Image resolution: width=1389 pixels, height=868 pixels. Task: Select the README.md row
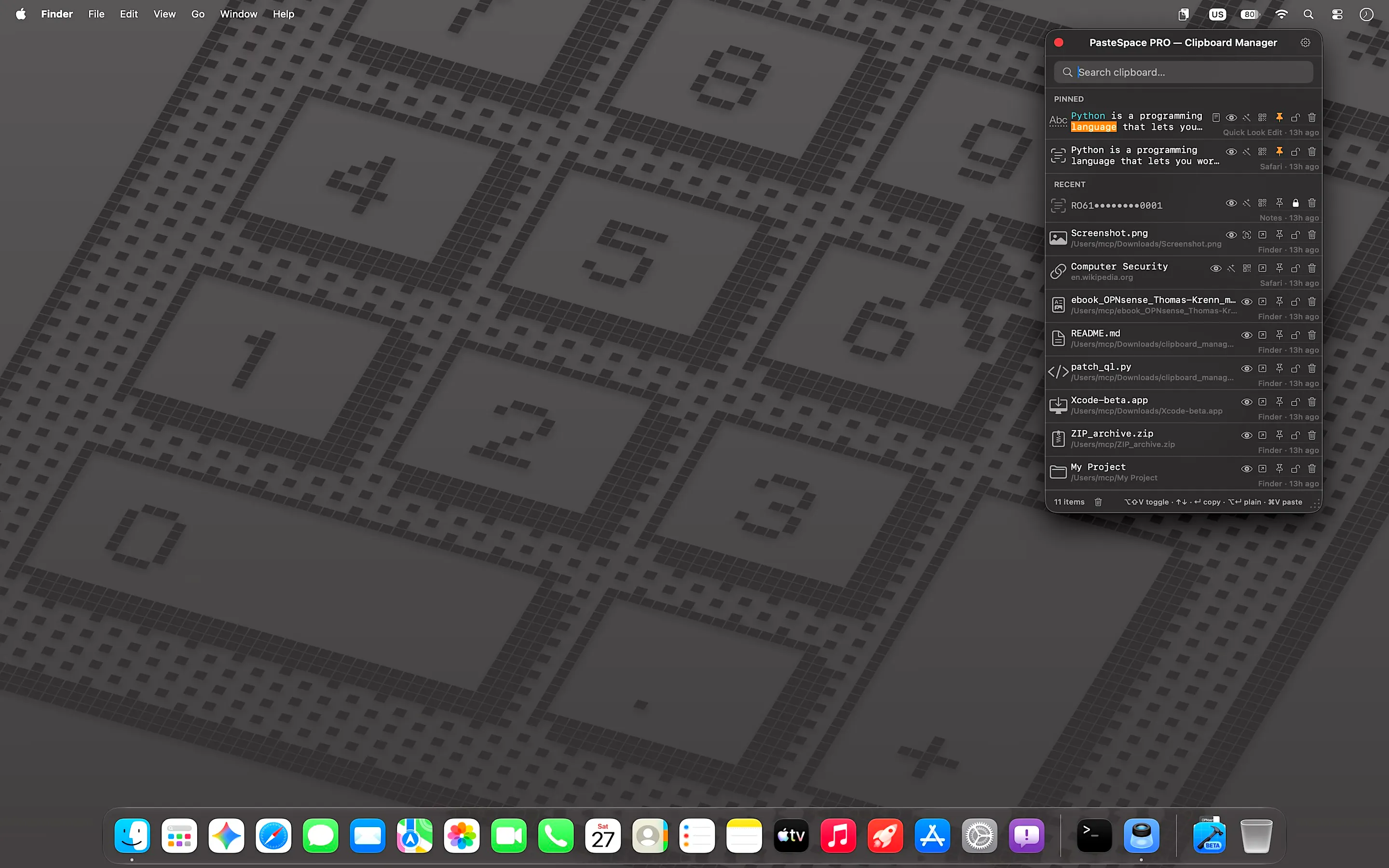pyautogui.click(x=1184, y=340)
